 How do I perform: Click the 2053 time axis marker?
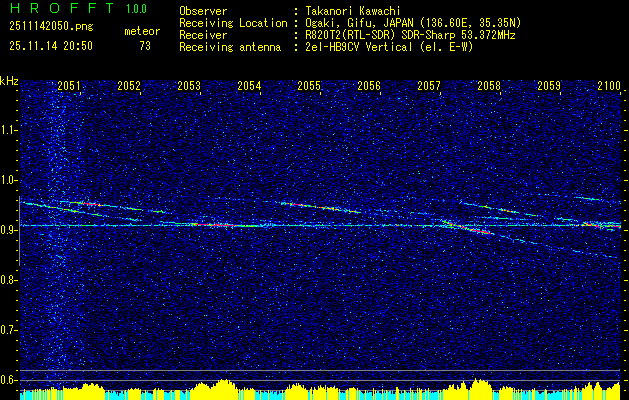click(x=189, y=86)
